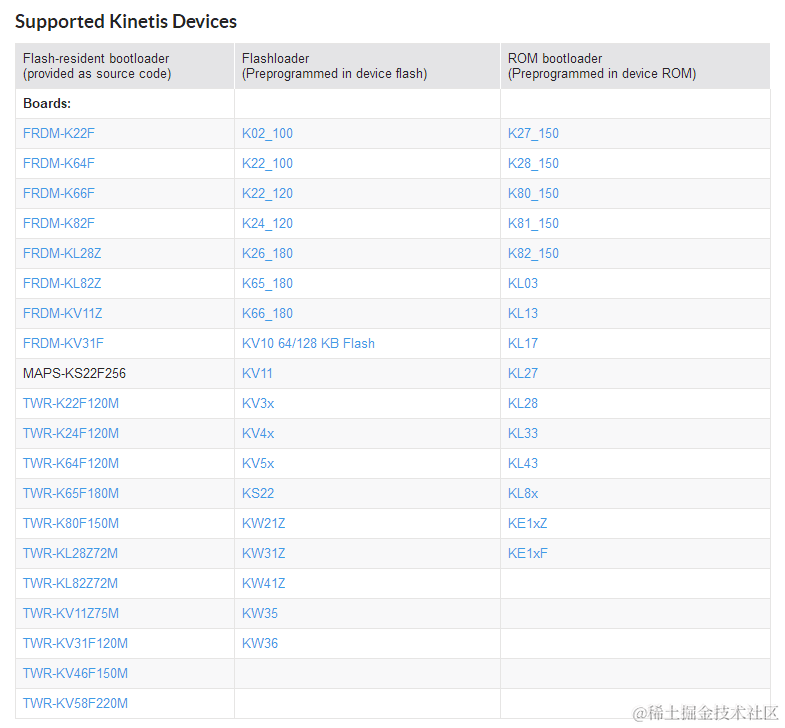Click the K65_180 link

point(267,284)
